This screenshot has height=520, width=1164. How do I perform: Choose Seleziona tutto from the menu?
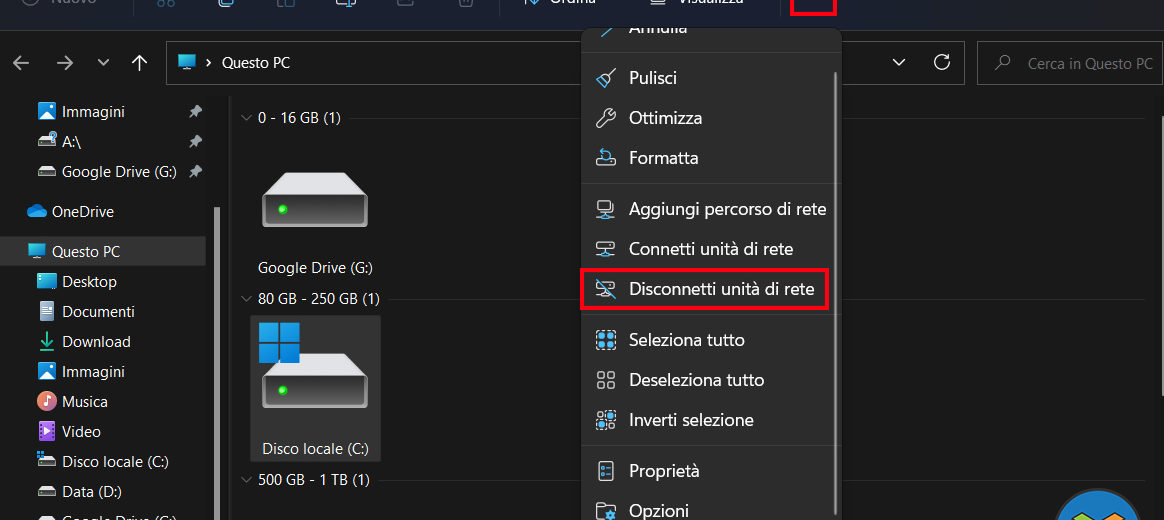point(686,340)
